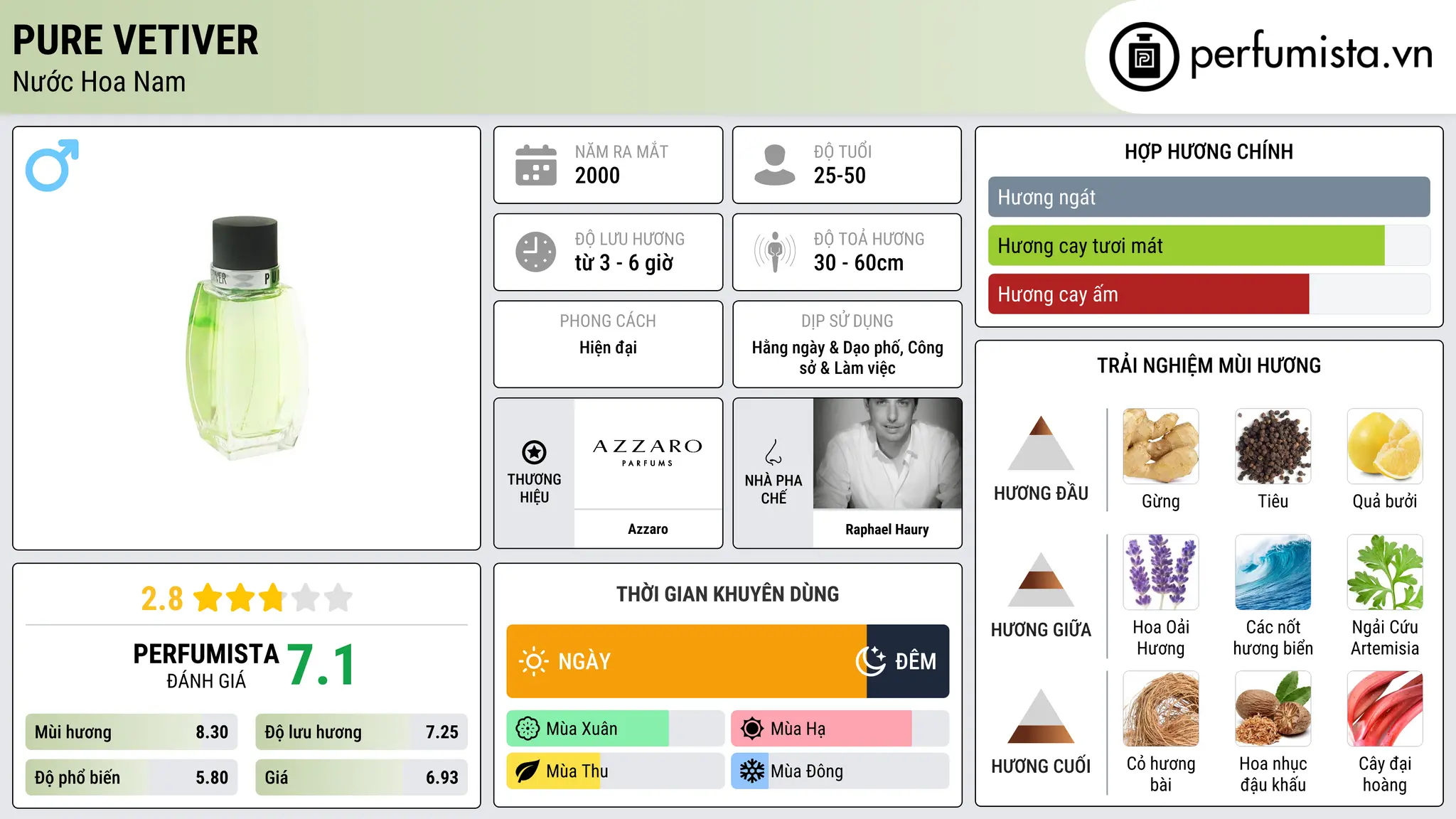The height and width of the screenshot is (819, 1456).
Task: Click the third yellow rating star
Action: click(273, 598)
